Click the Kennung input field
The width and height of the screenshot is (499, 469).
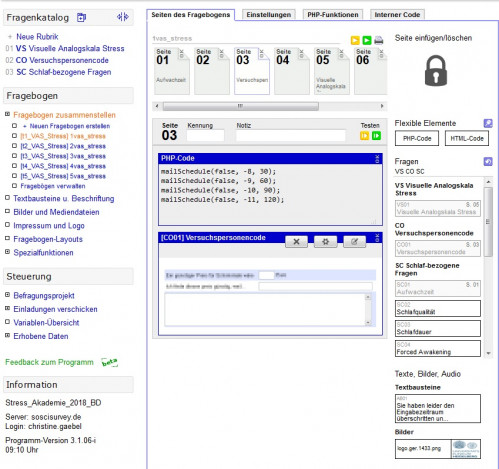coord(205,136)
